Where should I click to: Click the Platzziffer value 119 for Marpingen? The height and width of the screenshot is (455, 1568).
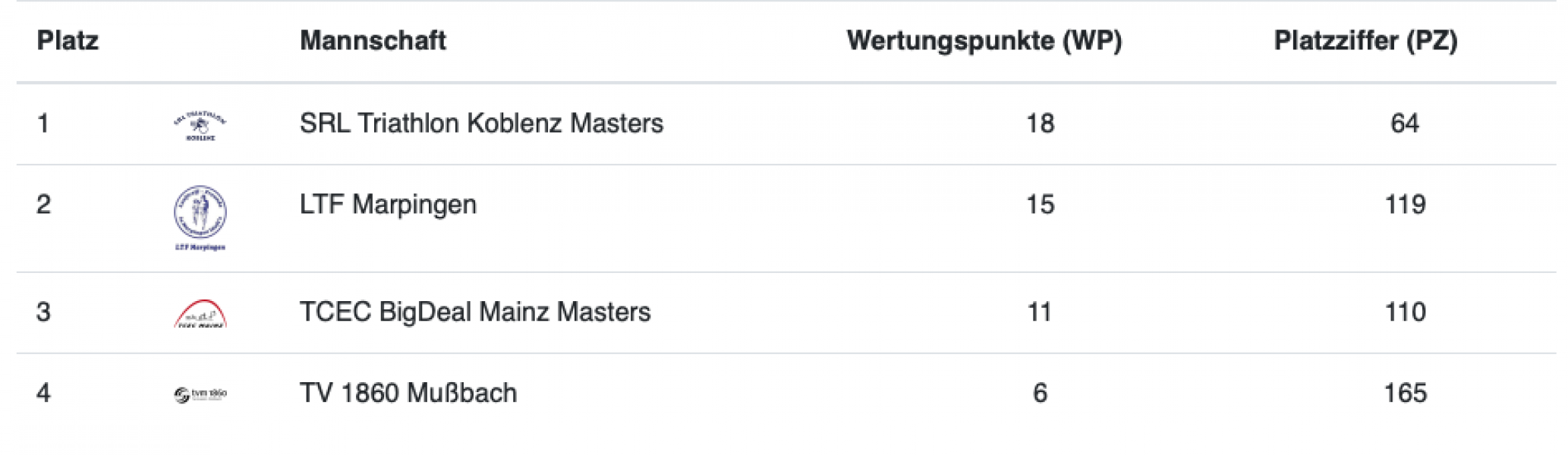[1405, 205]
